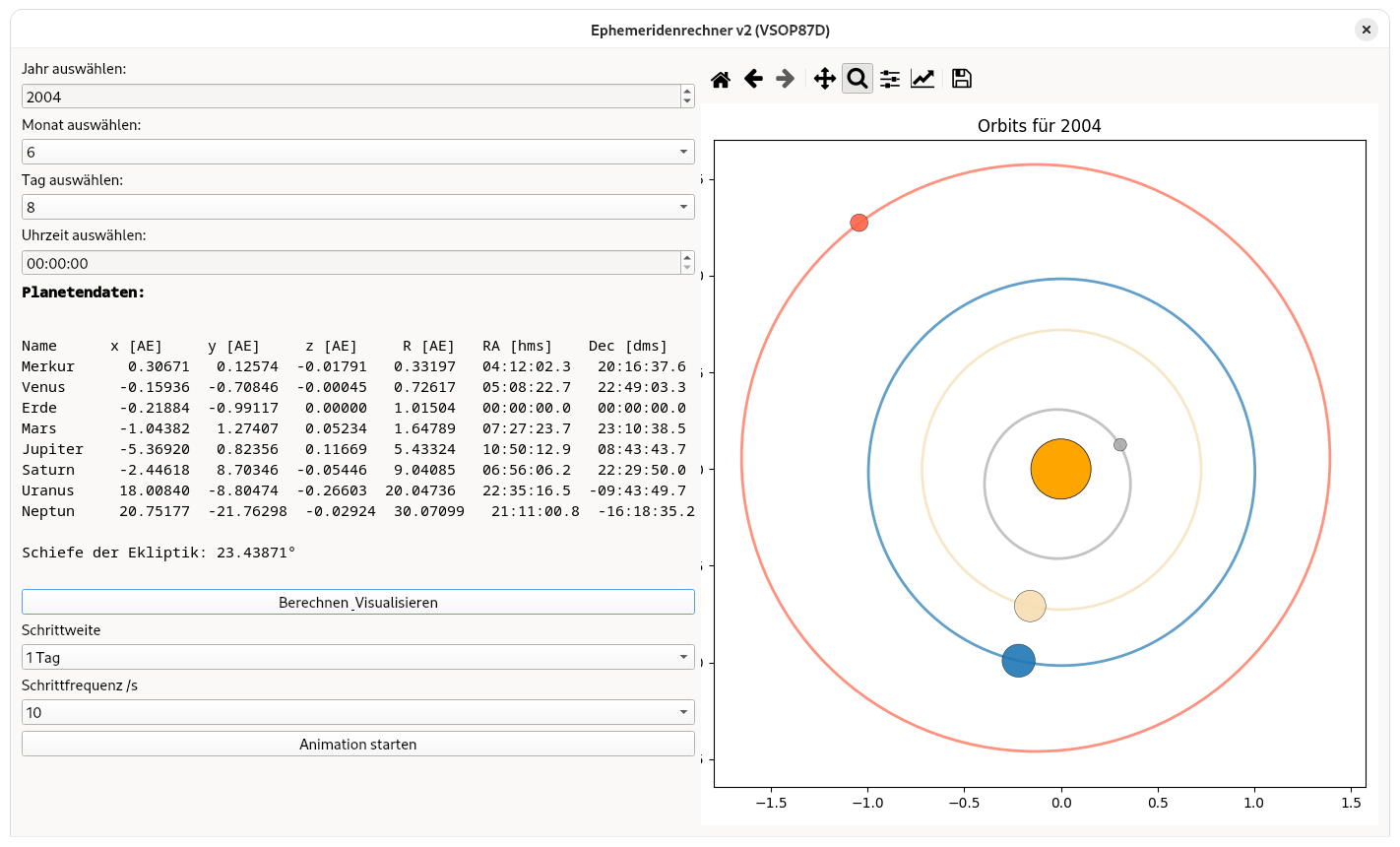Go forward to next plot view
Image resolution: width=1400 pixels, height=847 pixels.
tap(785, 79)
